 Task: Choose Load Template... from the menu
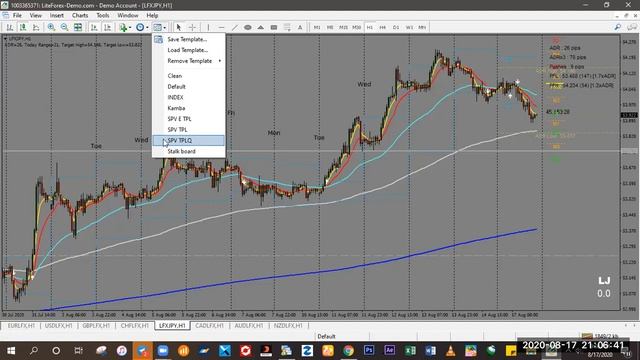point(189,50)
